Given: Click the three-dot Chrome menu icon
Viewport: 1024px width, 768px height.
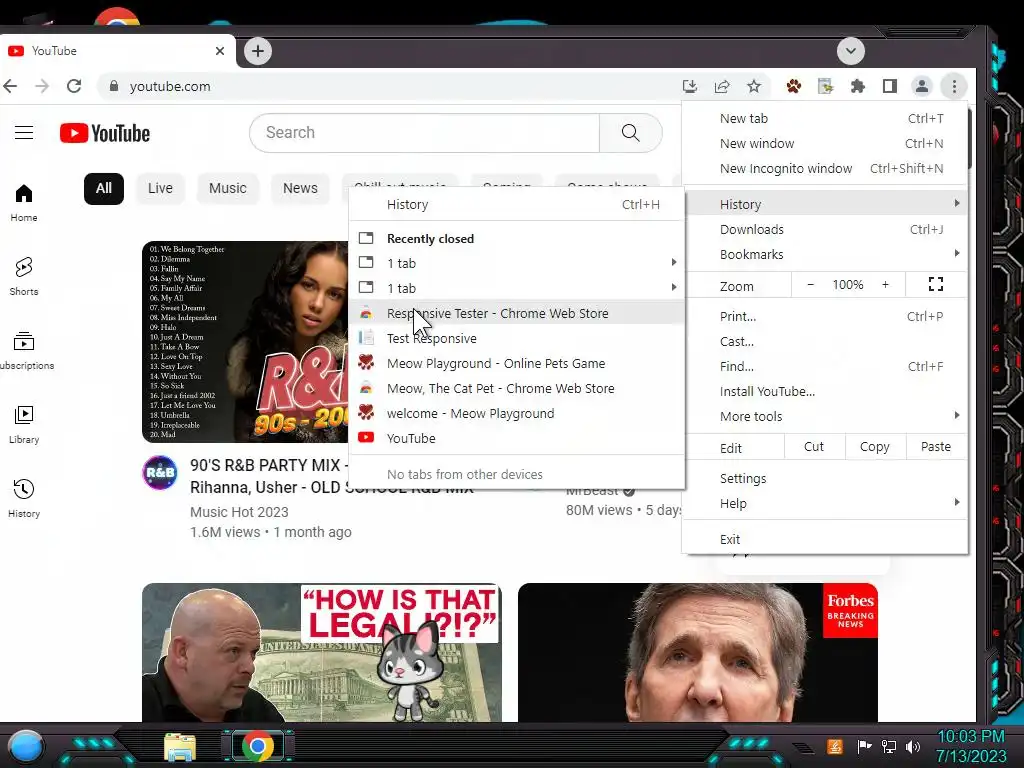Looking at the screenshot, I should 954,86.
